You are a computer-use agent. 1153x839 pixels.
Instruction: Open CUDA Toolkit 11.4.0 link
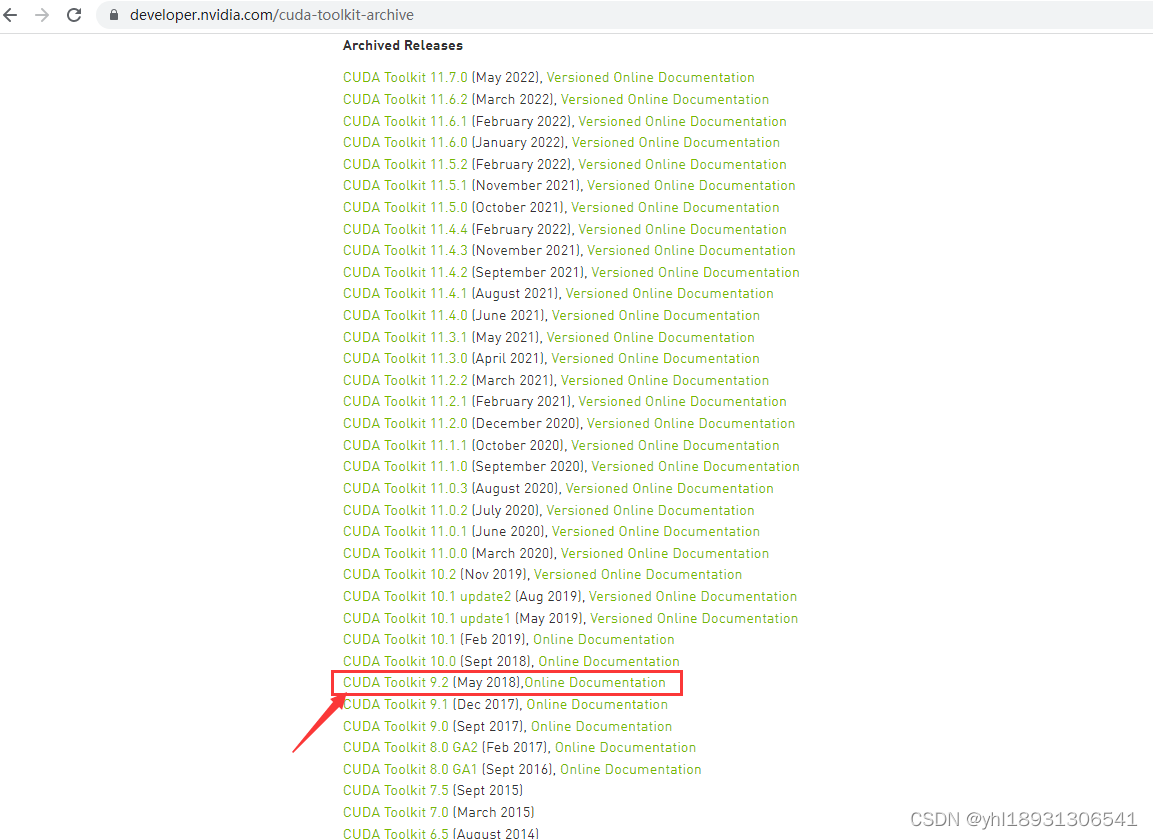coord(404,315)
